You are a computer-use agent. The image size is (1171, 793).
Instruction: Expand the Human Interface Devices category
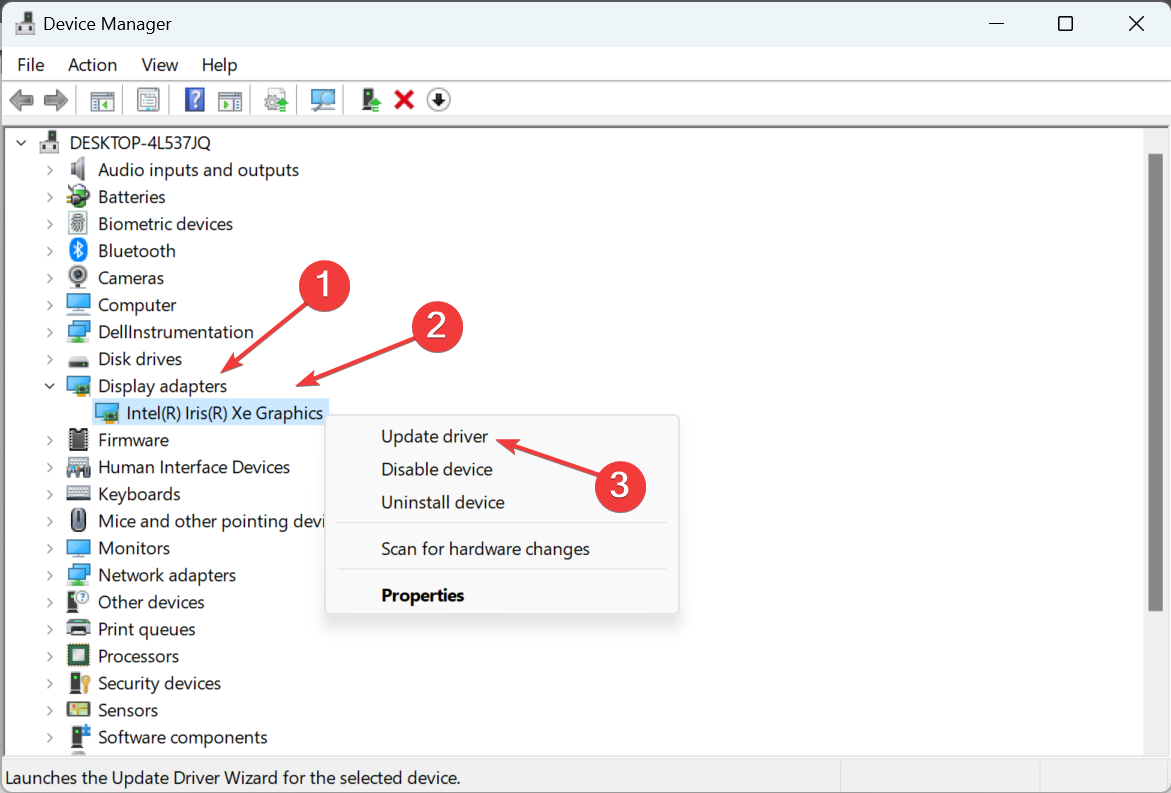click(x=49, y=467)
